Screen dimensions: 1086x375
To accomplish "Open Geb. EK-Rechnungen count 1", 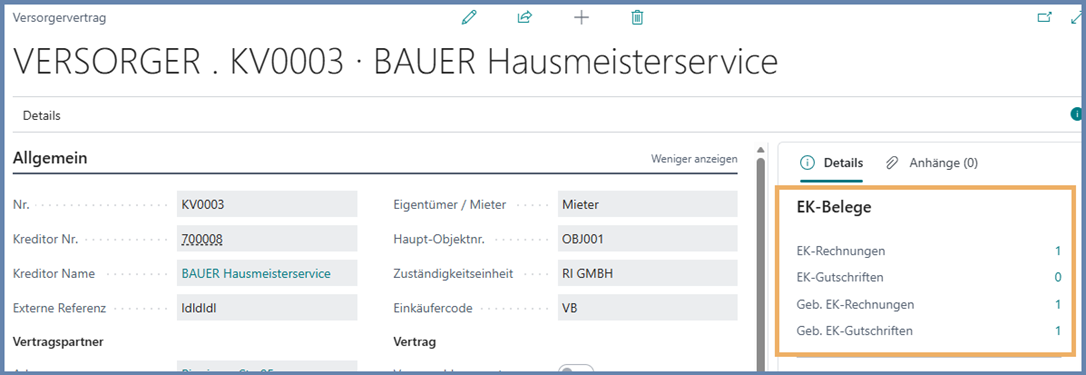I will point(1058,304).
